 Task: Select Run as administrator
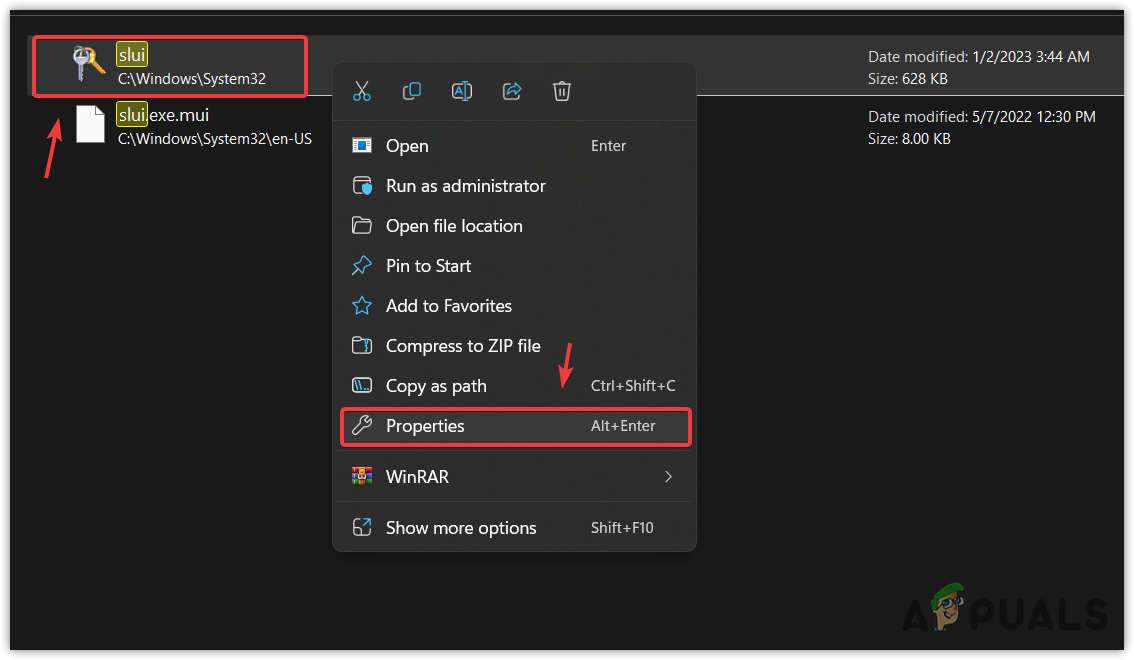pyautogui.click(x=465, y=186)
